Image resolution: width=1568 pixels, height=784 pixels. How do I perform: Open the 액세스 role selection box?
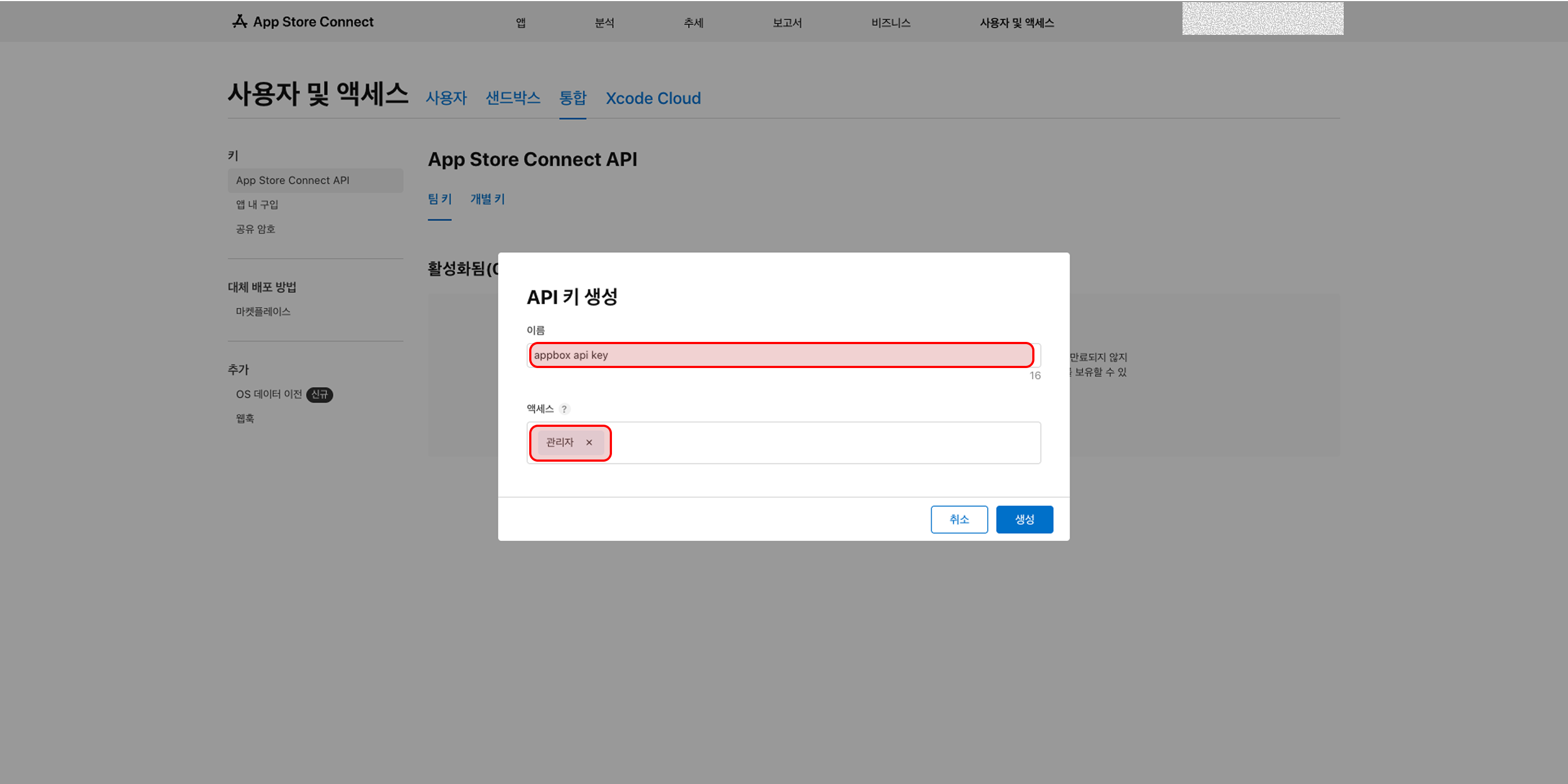click(x=783, y=443)
